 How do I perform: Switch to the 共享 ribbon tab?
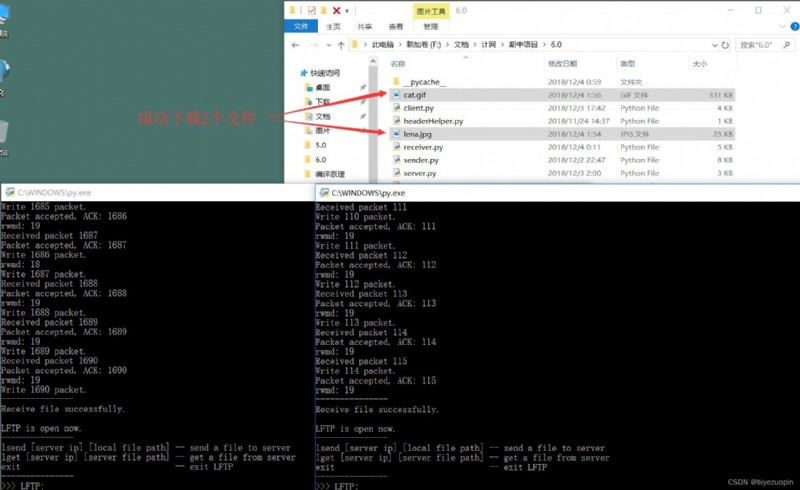point(365,27)
